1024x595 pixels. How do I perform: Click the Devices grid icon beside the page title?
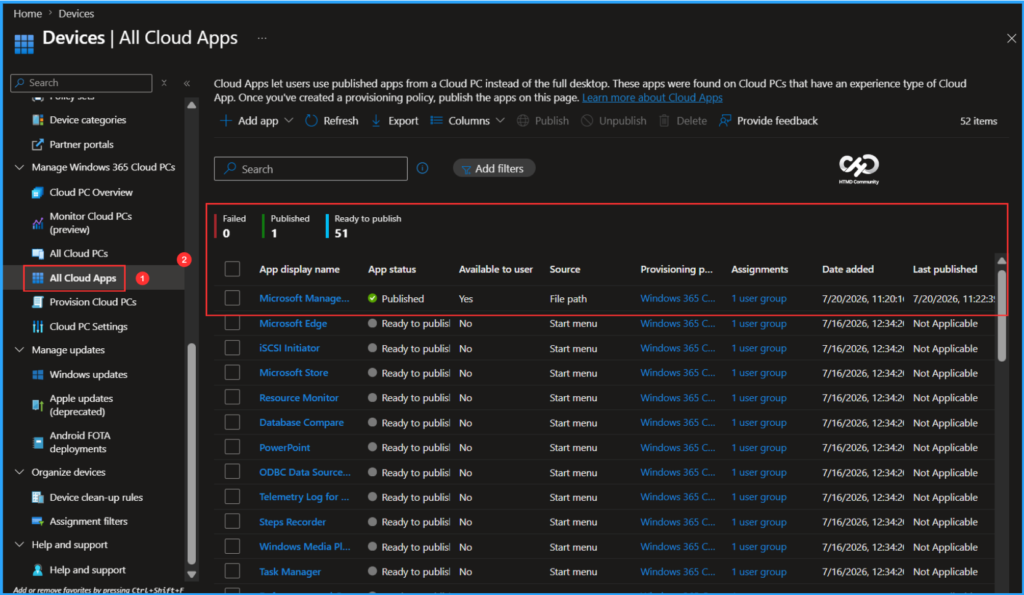coord(24,44)
